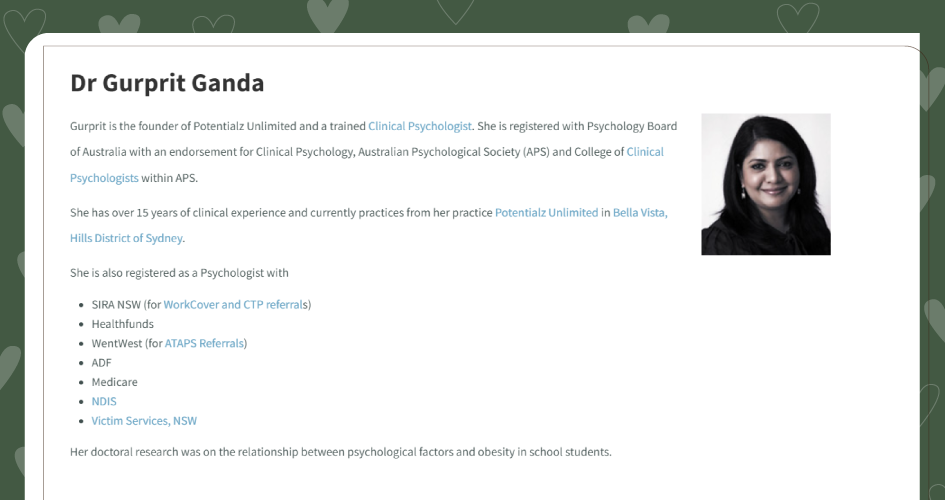Click the outlined heart icon in top-left corner
The width and height of the screenshot is (945, 500).
click(24, 27)
